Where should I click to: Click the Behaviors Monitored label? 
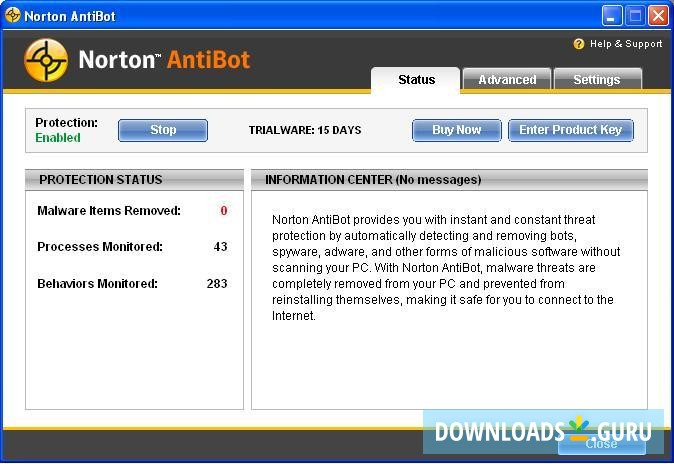[x=97, y=284]
